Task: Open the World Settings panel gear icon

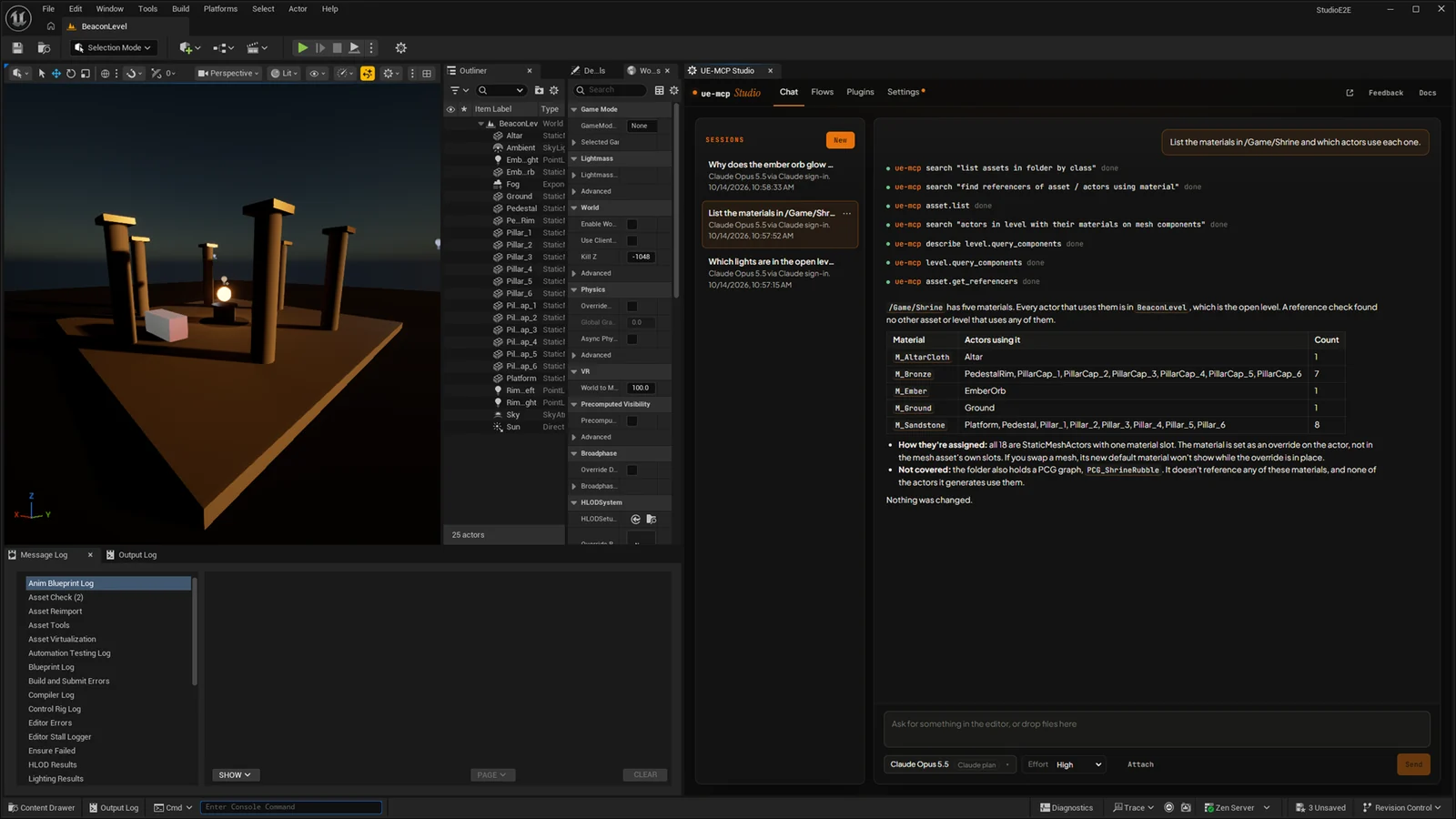Action: click(673, 90)
